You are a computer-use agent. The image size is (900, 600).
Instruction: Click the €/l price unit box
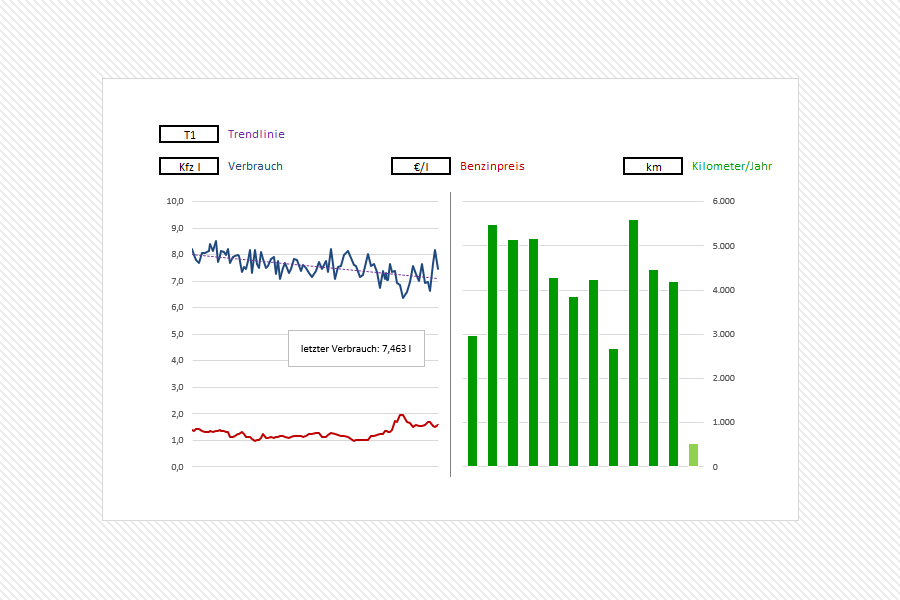[421, 166]
